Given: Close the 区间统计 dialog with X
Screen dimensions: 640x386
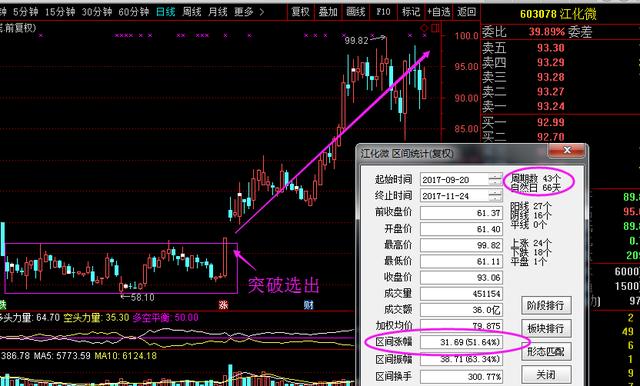Looking at the screenshot, I should point(566,151).
